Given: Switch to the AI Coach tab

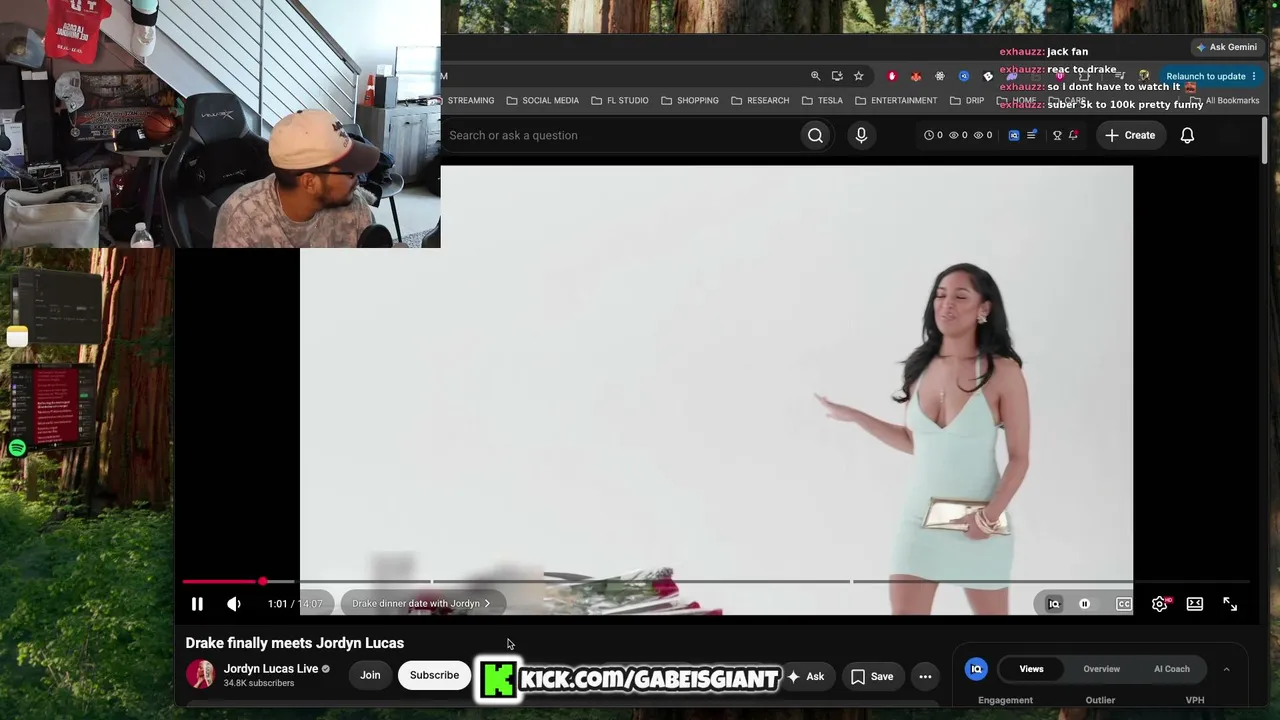Looking at the screenshot, I should tap(1172, 669).
